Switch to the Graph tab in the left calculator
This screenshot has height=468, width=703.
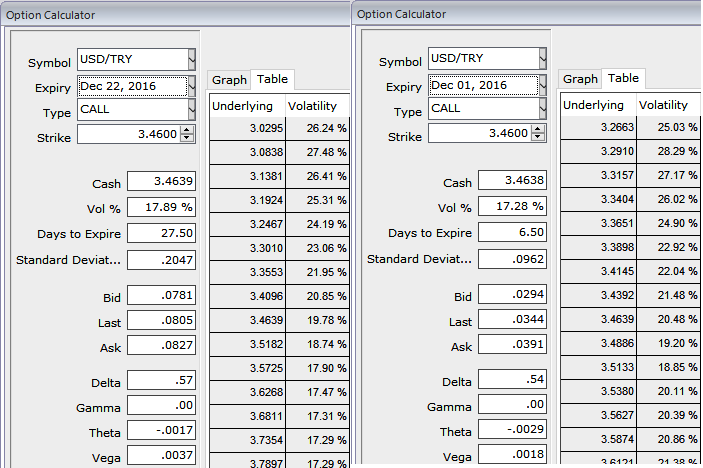point(229,80)
